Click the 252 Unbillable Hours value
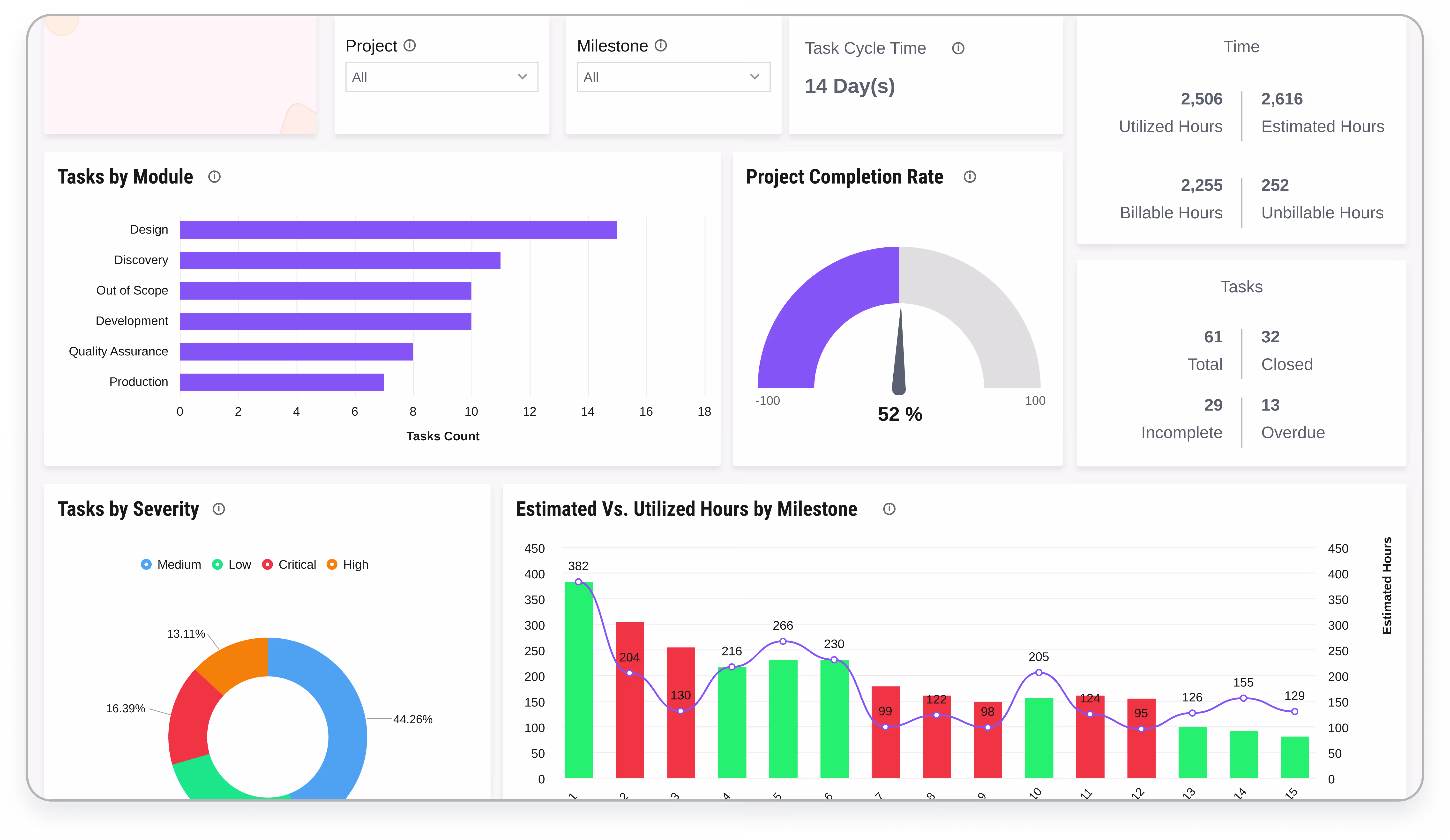Image resolution: width=1450 pixels, height=840 pixels. pyautogui.click(x=1275, y=185)
